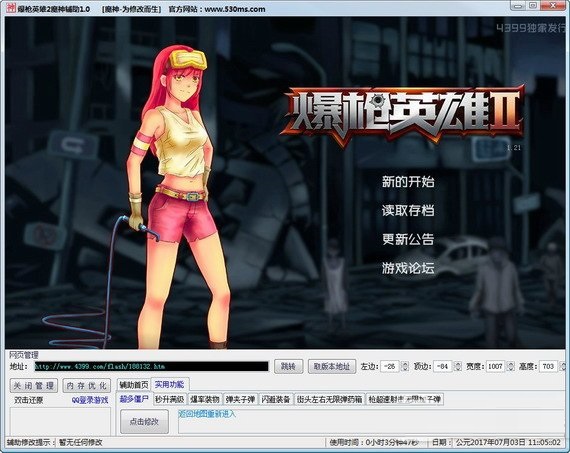The image size is (570, 453).
Task: Click the 返回地图重新进入 hint text box
Action: (371, 421)
